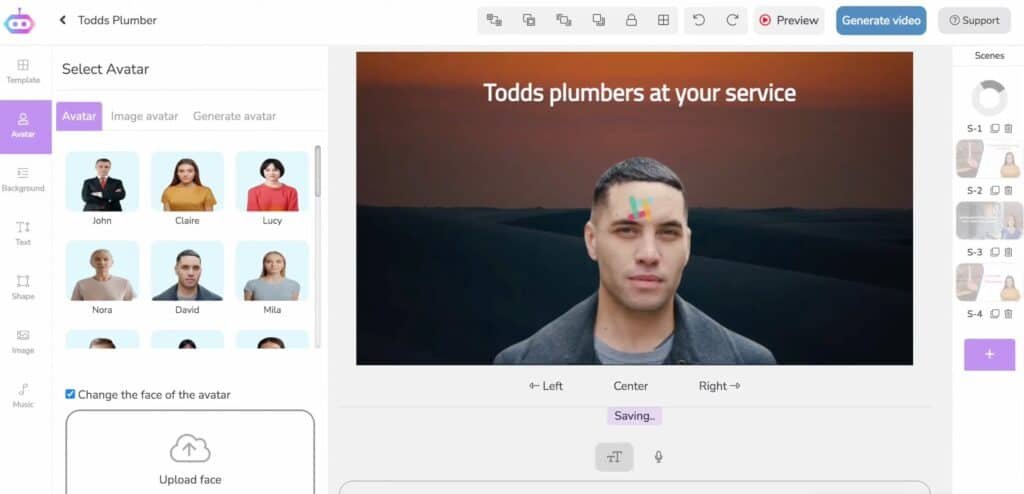1024x494 pixels.
Task: Click the undo arrow in toolbar
Action: 699,20
